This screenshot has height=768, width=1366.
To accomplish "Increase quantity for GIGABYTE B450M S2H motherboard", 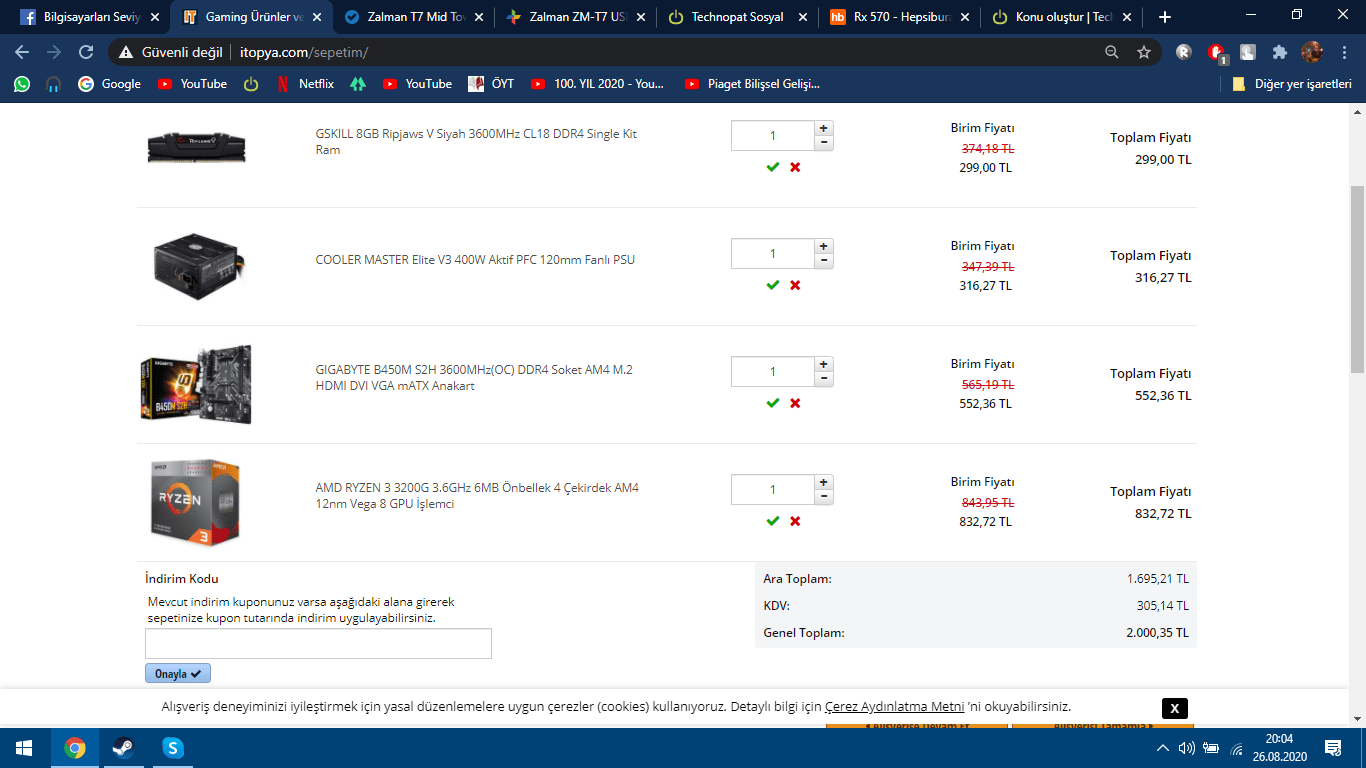I will [x=823, y=364].
